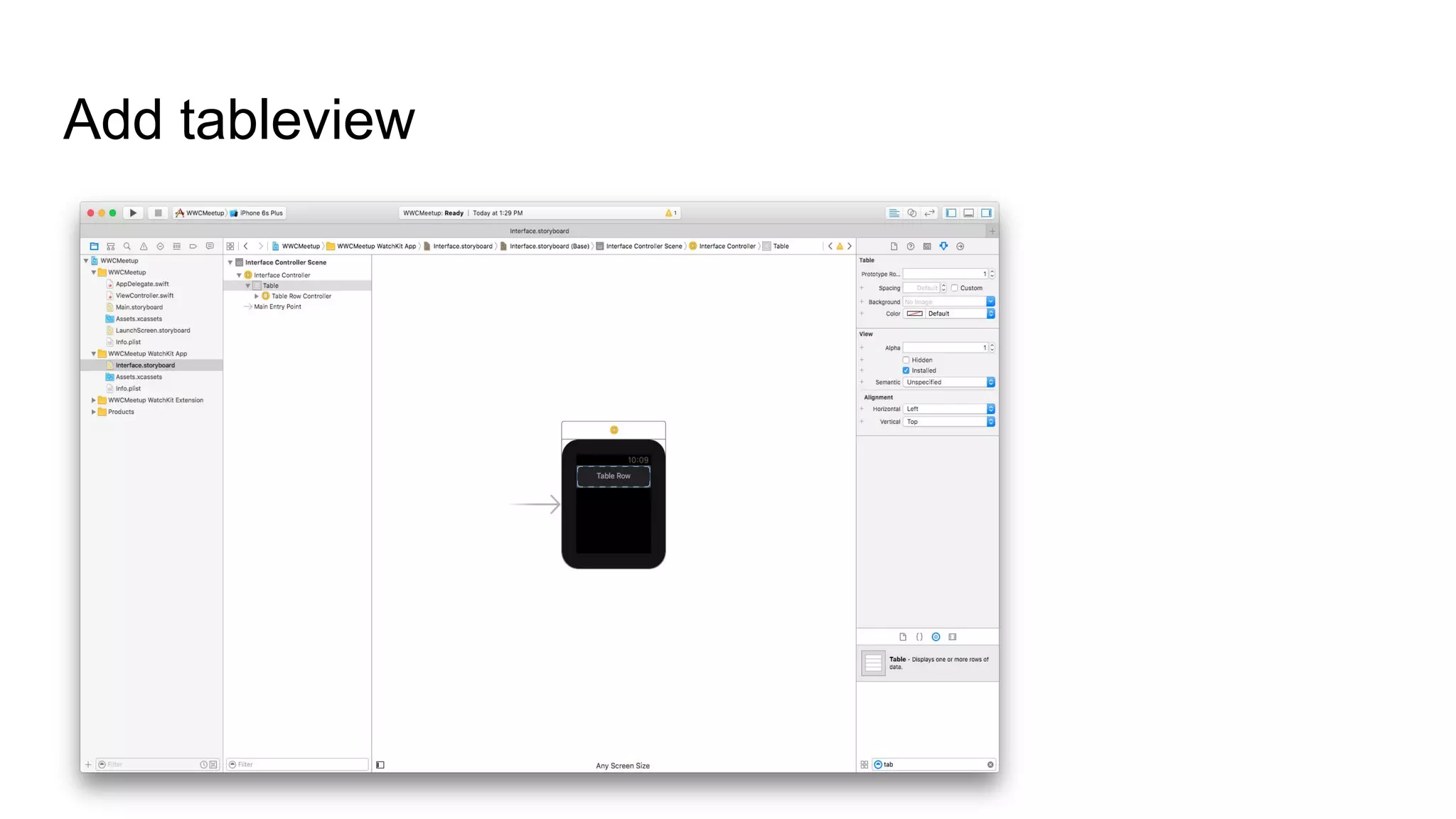Enable Custom spacing checkbox

954,288
